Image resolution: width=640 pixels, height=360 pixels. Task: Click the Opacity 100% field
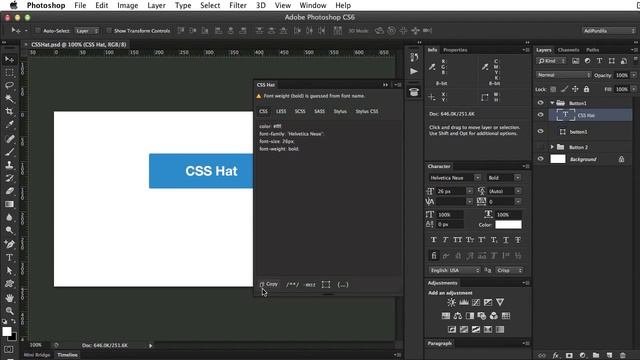pyautogui.click(x=622, y=75)
